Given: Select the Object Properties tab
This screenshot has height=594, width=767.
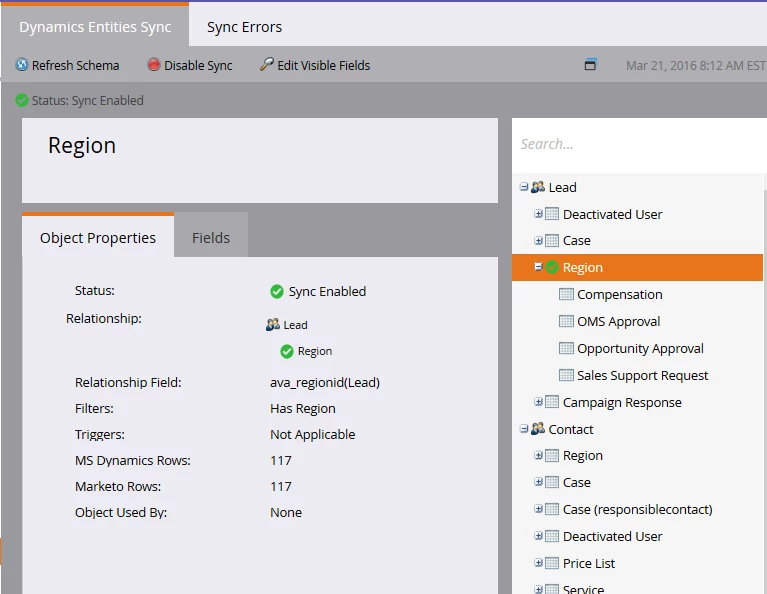Looking at the screenshot, I should pyautogui.click(x=98, y=238).
